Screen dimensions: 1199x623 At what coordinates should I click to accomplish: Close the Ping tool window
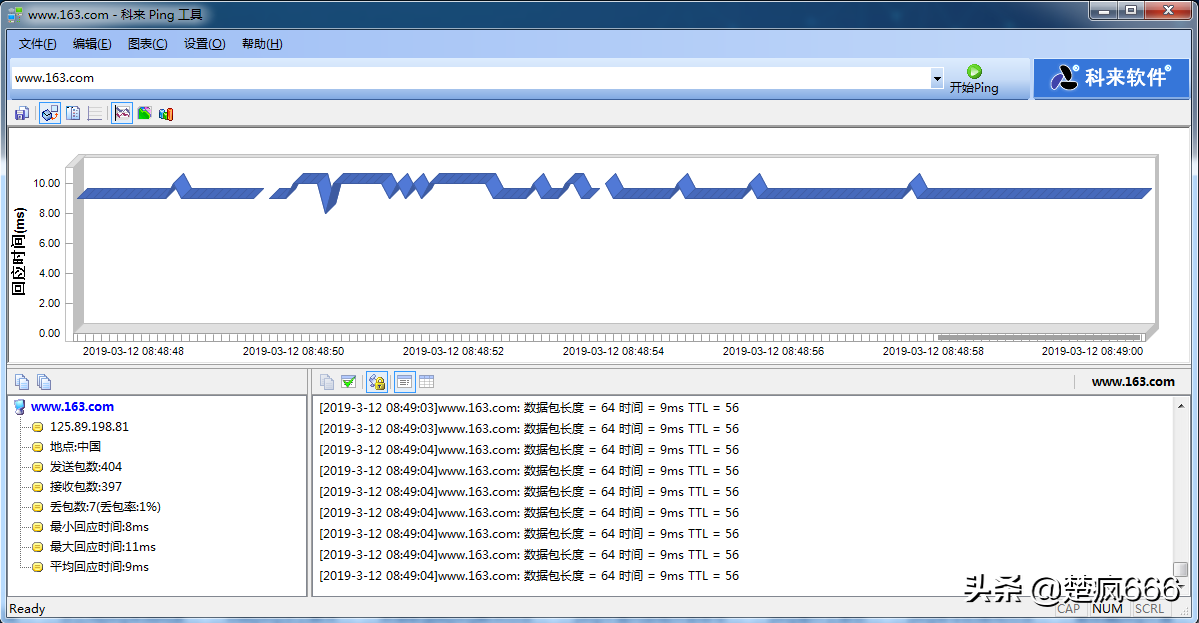click(x=1168, y=11)
